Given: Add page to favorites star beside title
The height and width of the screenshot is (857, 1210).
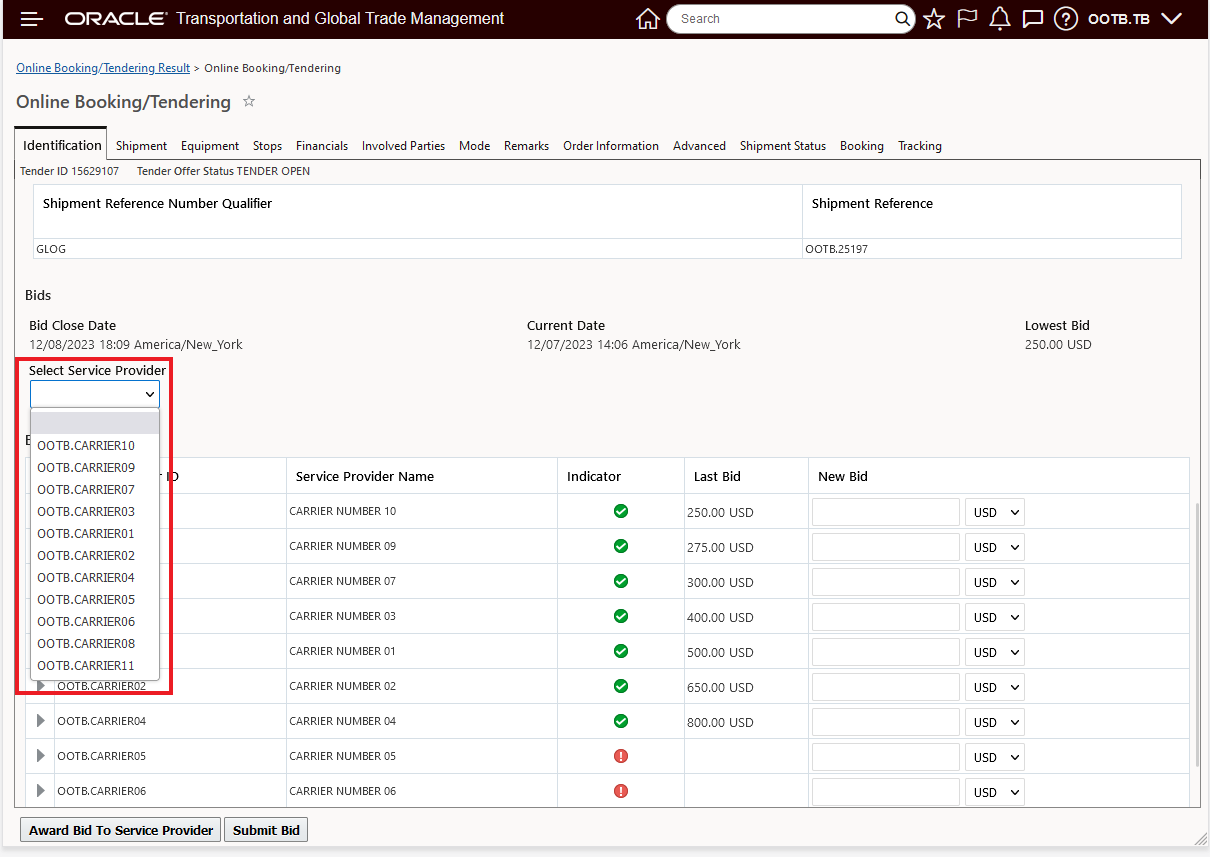Looking at the screenshot, I should point(249,102).
